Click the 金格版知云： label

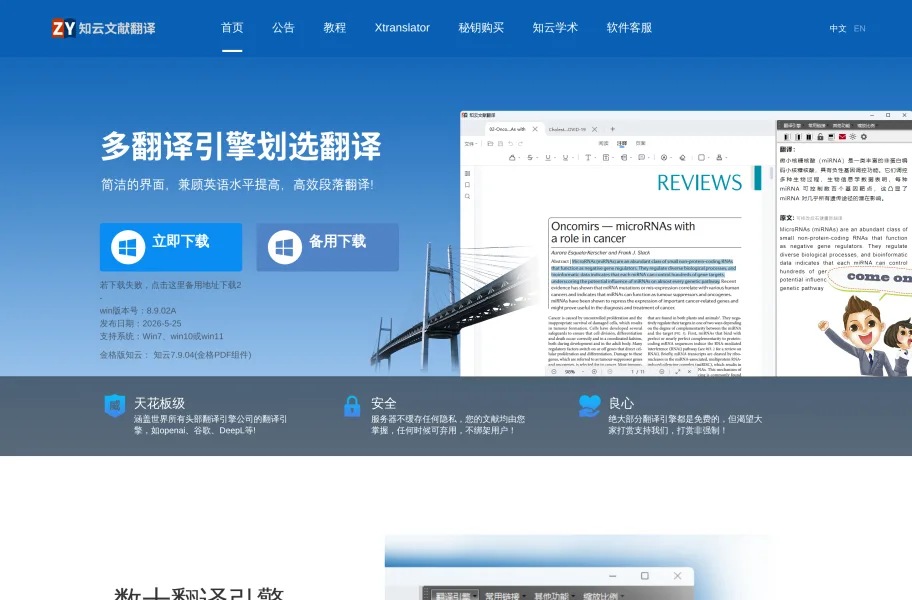(124, 355)
